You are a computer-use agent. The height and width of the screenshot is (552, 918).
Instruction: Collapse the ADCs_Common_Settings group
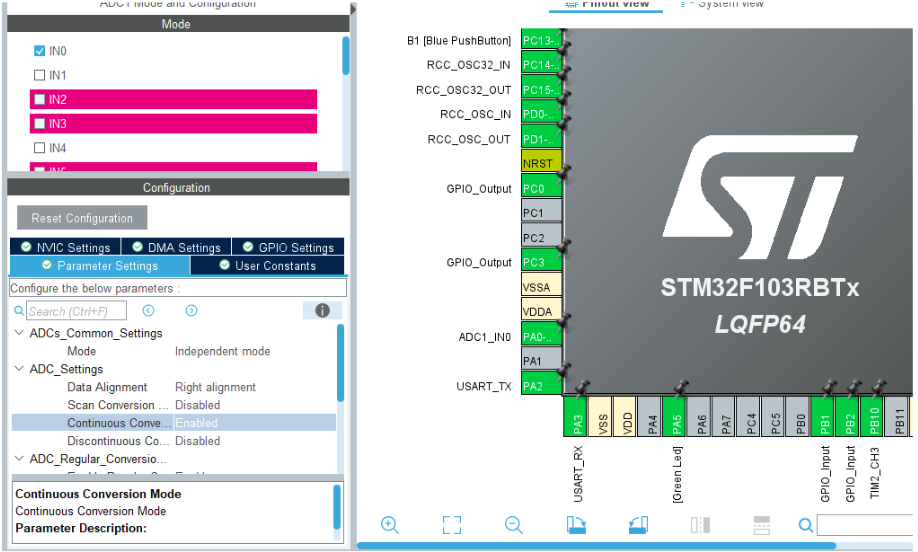[x=19, y=332]
